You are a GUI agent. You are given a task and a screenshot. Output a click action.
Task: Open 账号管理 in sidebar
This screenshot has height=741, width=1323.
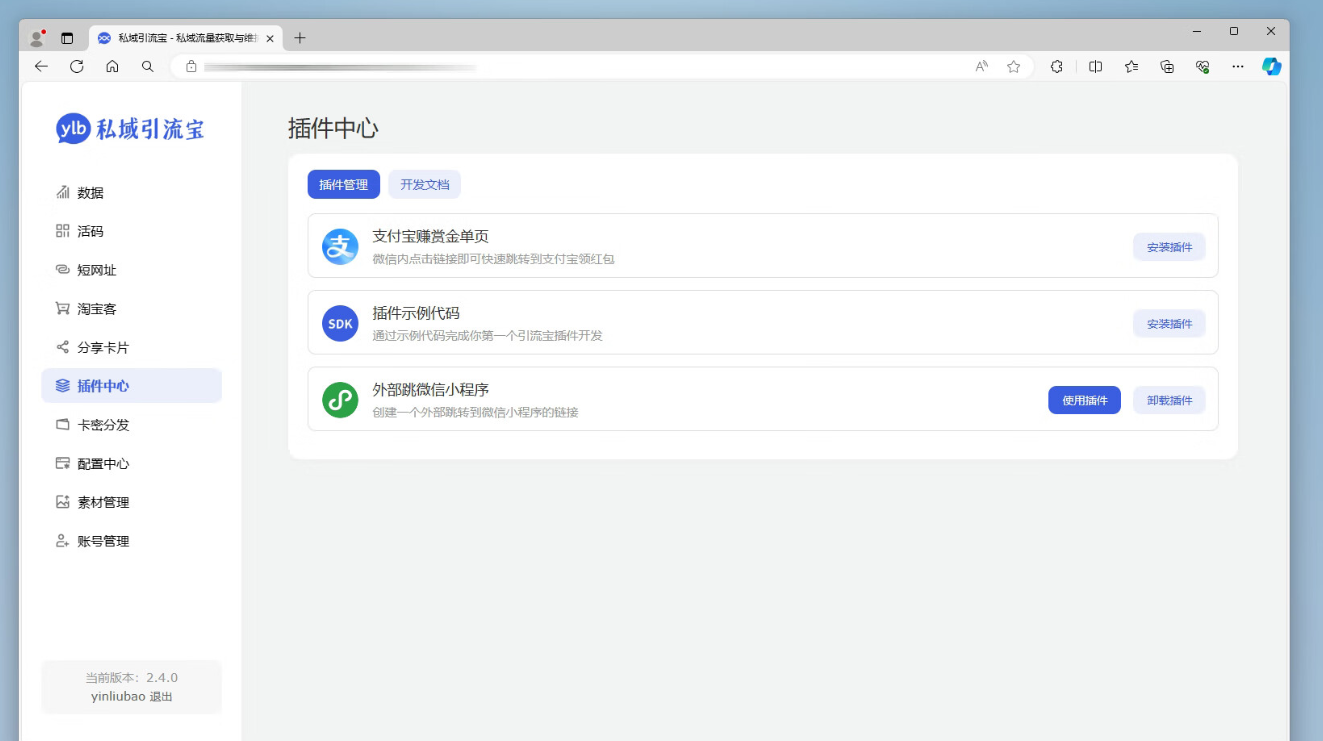103,541
